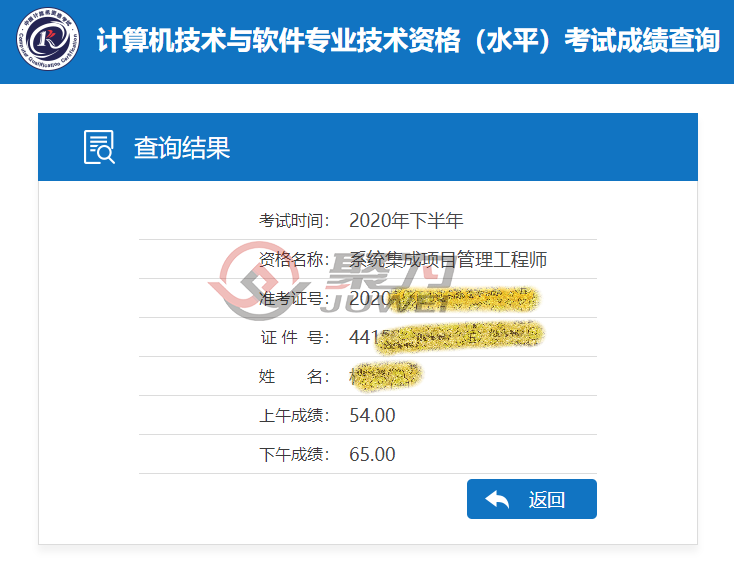Select the exam time value 2020年下半年

[x=406, y=220]
